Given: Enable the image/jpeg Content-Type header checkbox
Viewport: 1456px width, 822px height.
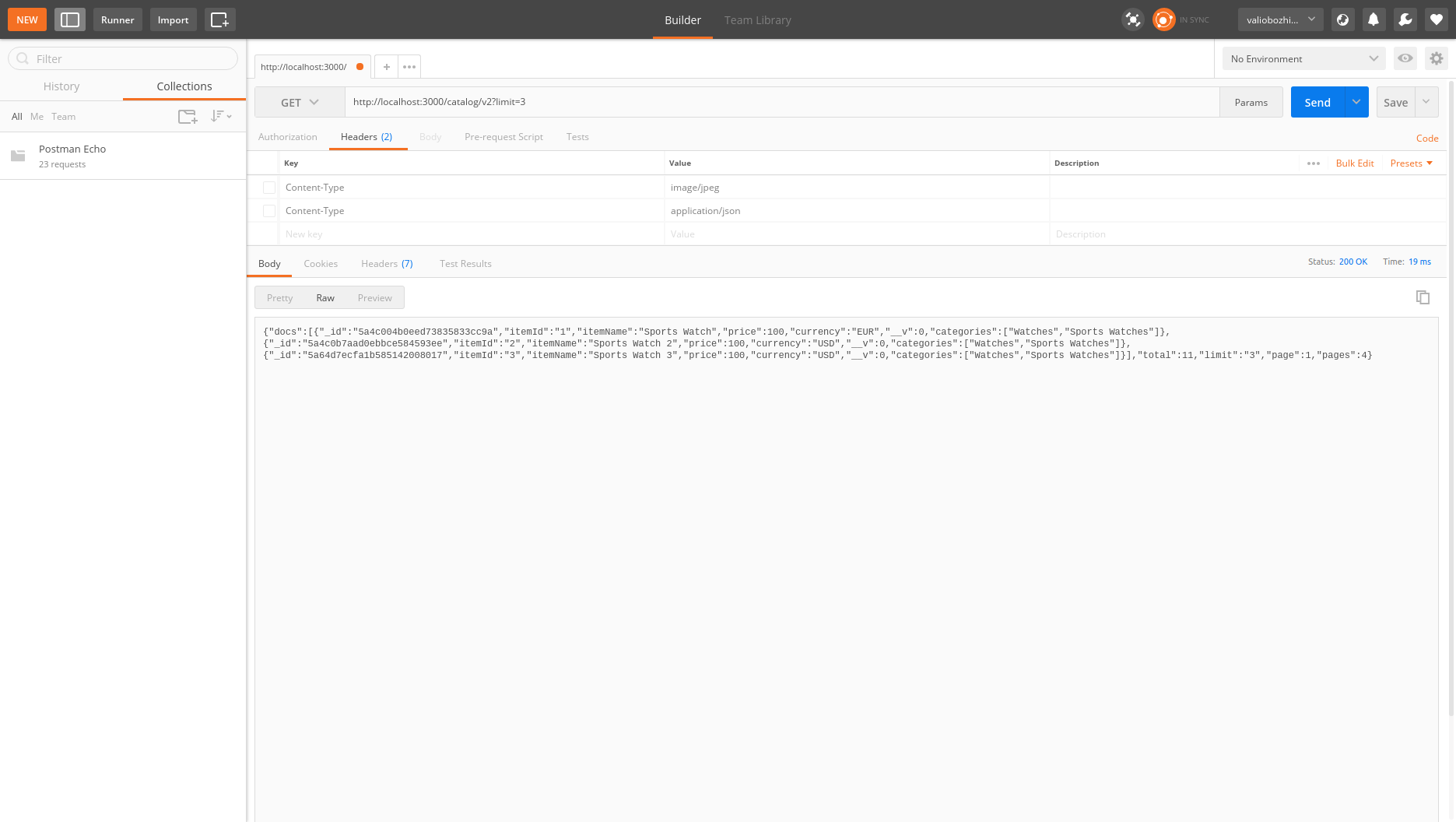Looking at the screenshot, I should [x=269, y=188].
